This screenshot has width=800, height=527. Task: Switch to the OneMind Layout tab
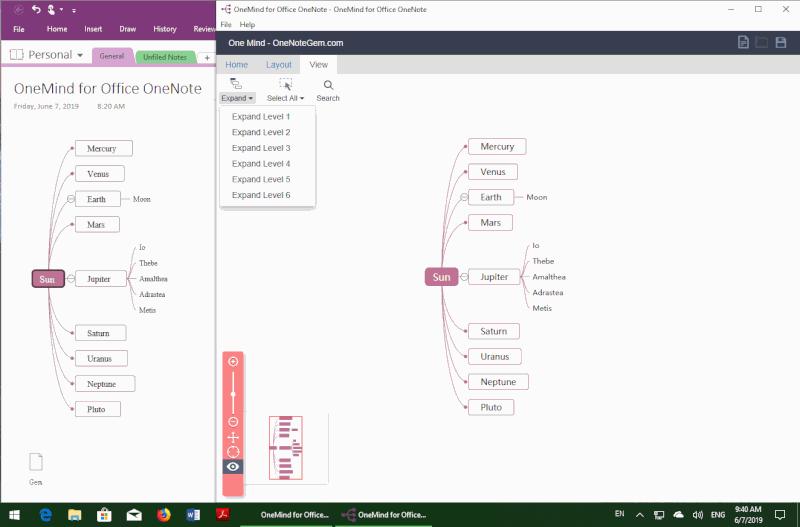point(279,65)
